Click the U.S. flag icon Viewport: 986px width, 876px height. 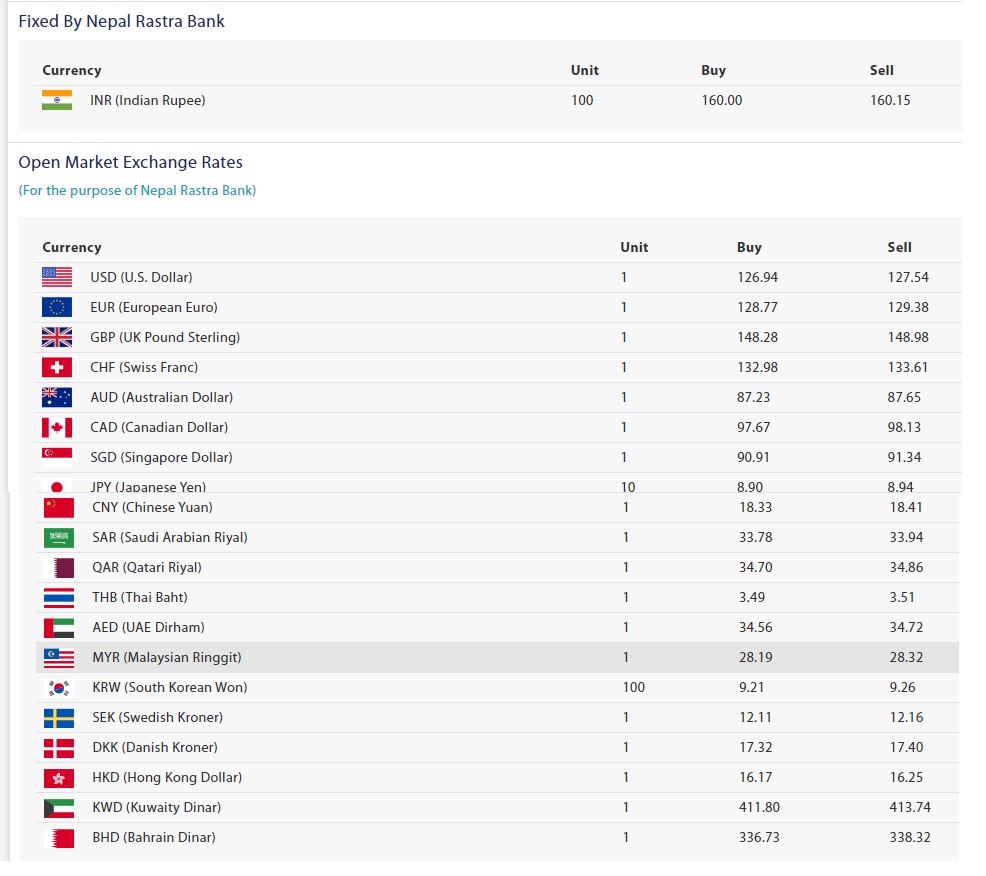[x=57, y=277]
